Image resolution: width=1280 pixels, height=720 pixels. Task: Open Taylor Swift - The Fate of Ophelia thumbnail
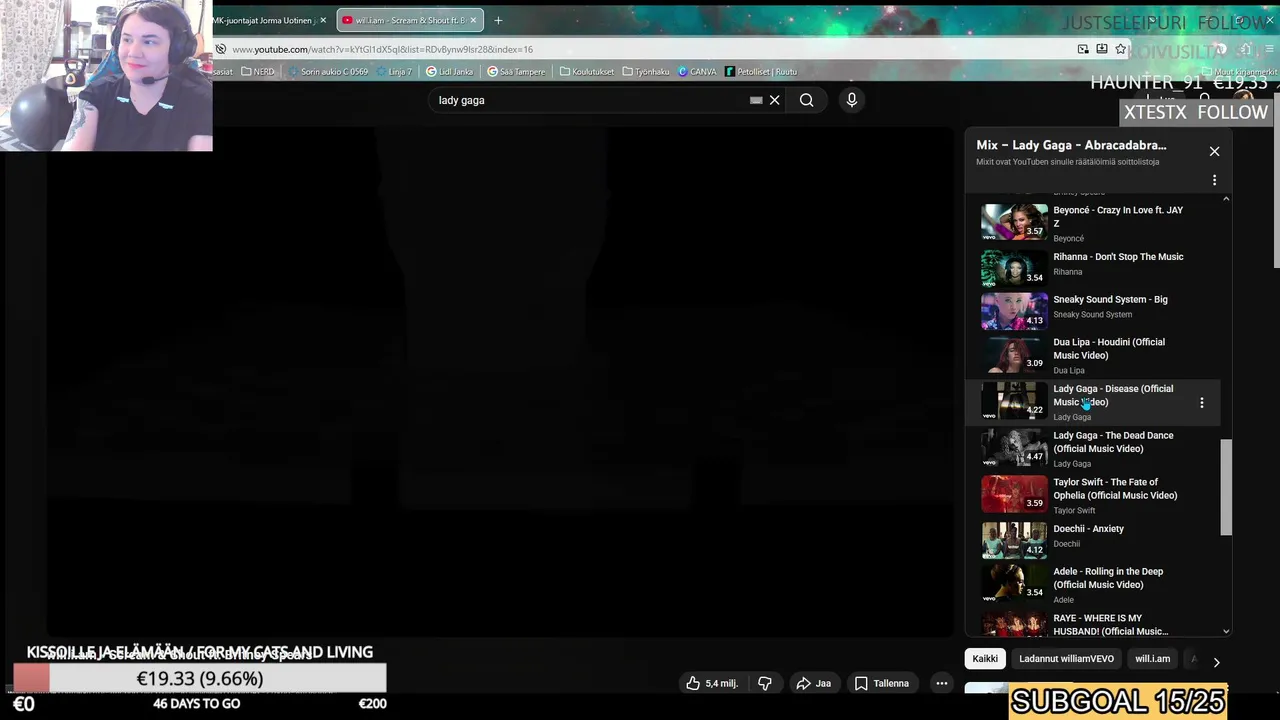(x=1014, y=495)
